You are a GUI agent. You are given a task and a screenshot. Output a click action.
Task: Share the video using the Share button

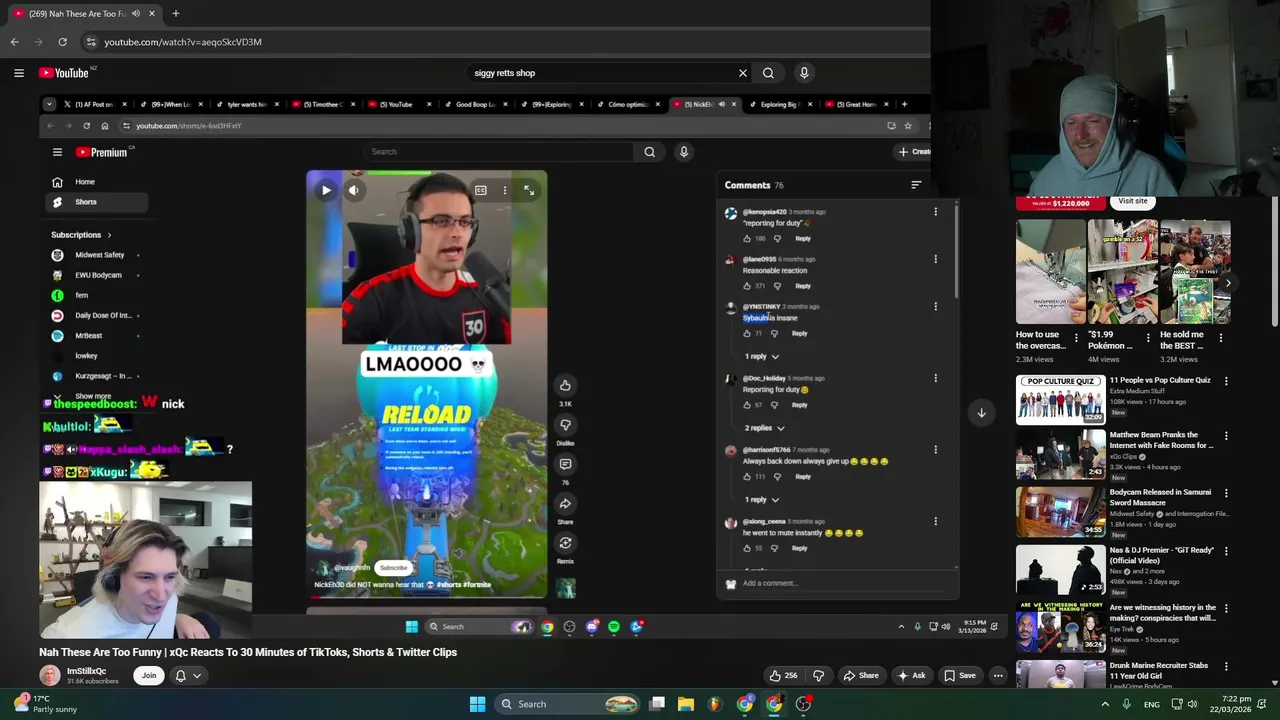point(861,675)
